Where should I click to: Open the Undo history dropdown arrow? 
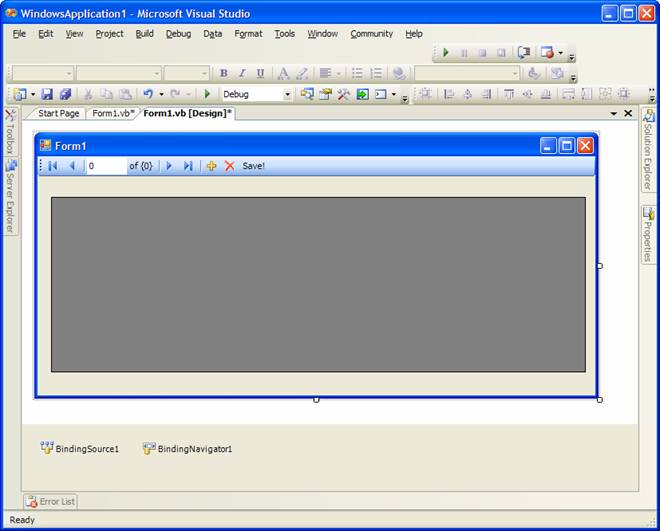[161, 94]
